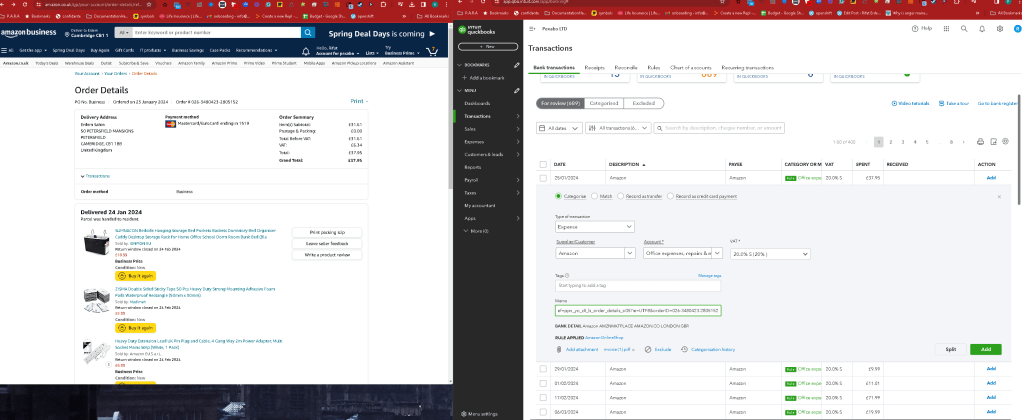Viewport: 1022px width, 420px height.
Task: Open QuickBooks notifications bell
Action: [x=982, y=29]
